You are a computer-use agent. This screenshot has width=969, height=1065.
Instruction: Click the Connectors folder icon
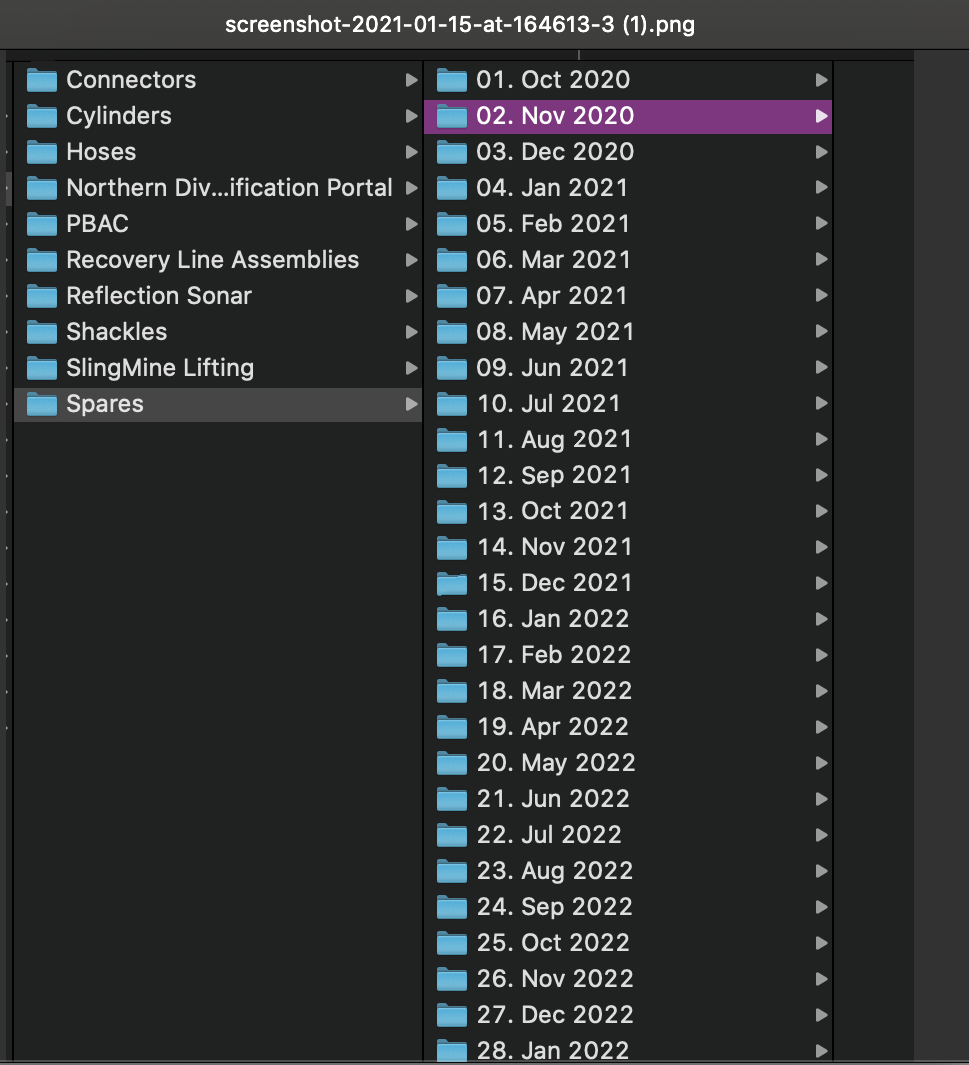(x=42, y=80)
